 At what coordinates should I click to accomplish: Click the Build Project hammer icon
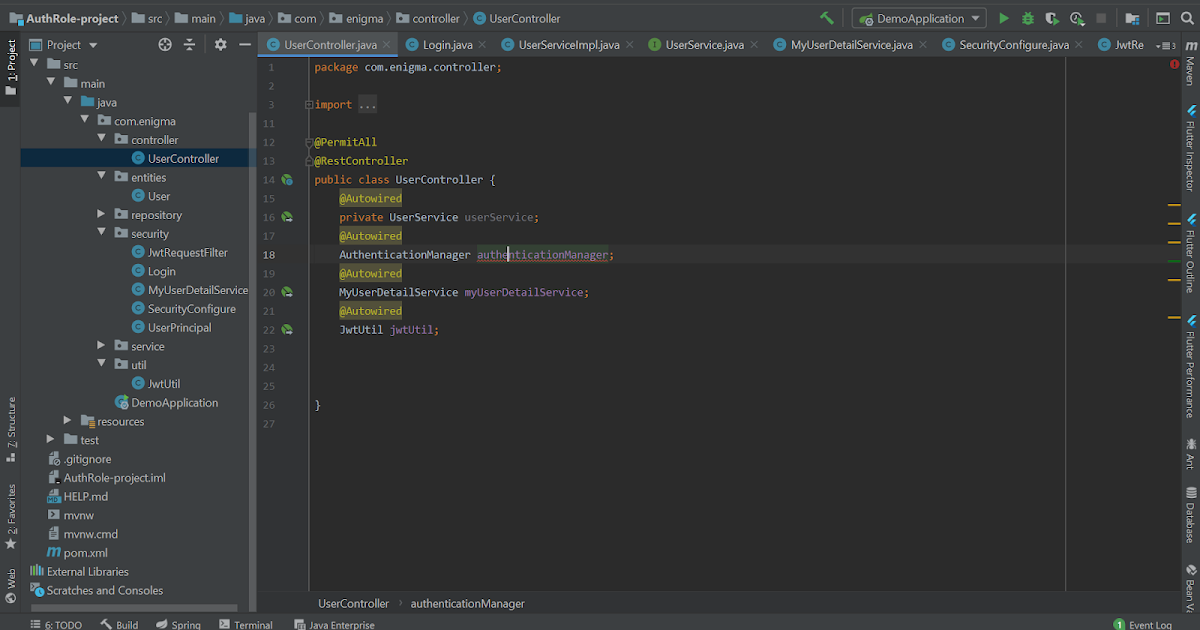point(827,17)
